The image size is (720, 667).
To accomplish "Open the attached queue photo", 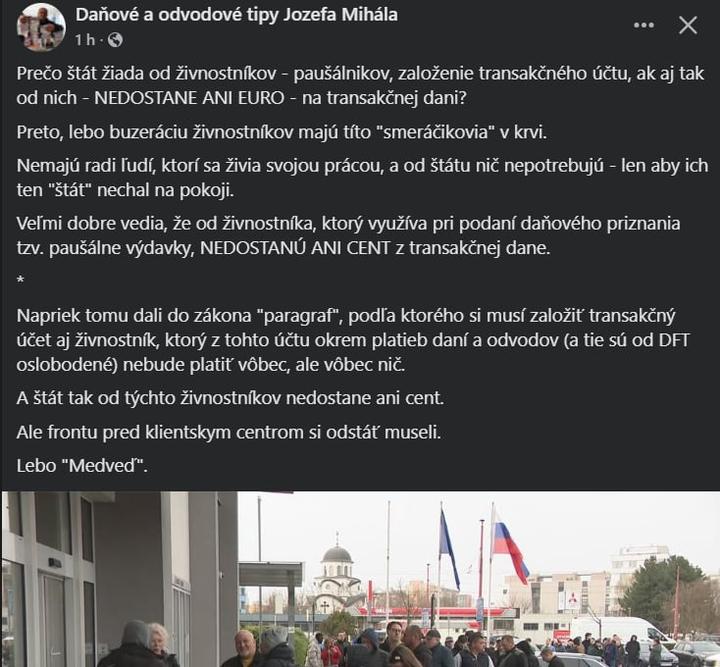I will [360, 579].
